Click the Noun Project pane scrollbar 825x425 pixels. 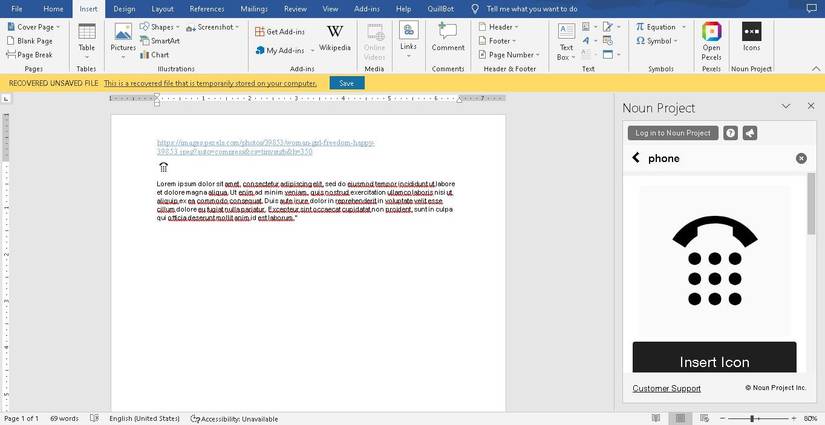811,204
